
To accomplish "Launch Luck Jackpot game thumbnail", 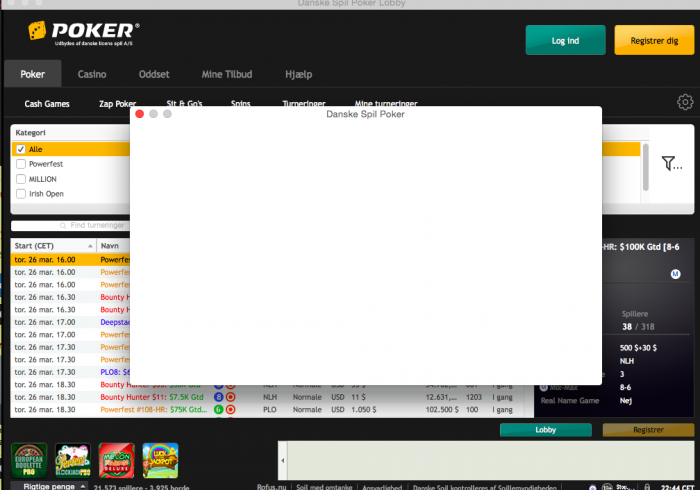I will coord(160,461).
